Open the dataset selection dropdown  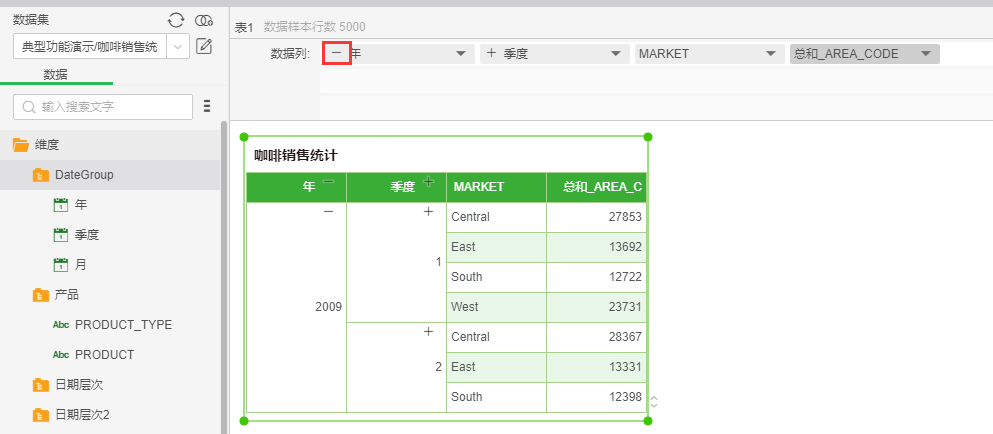[178, 46]
